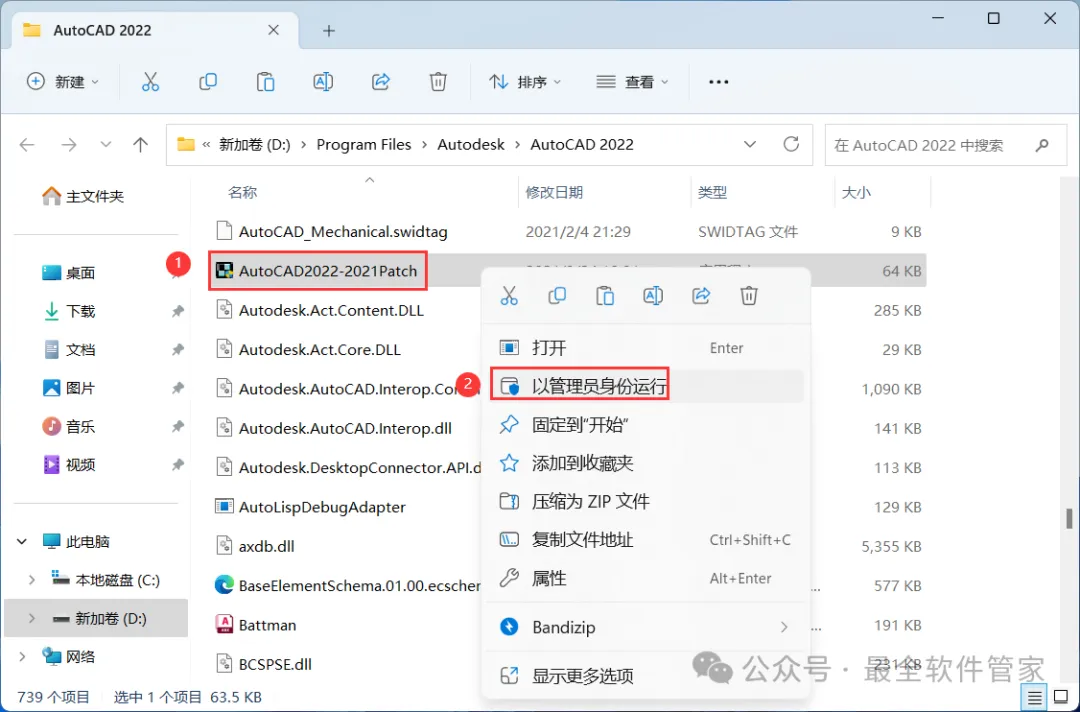Choose 复制文件地址 in the context menu
This screenshot has height=712, width=1080.
645,540
